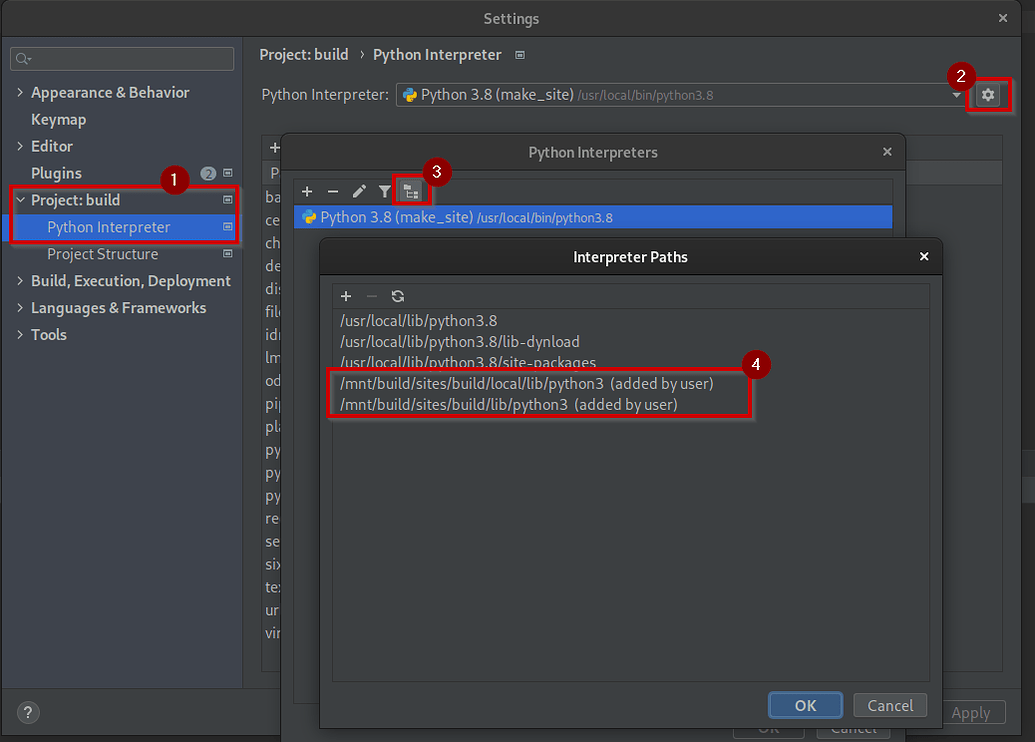Select Project Structure in the sidebar
1035x742 pixels.
click(102, 254)
